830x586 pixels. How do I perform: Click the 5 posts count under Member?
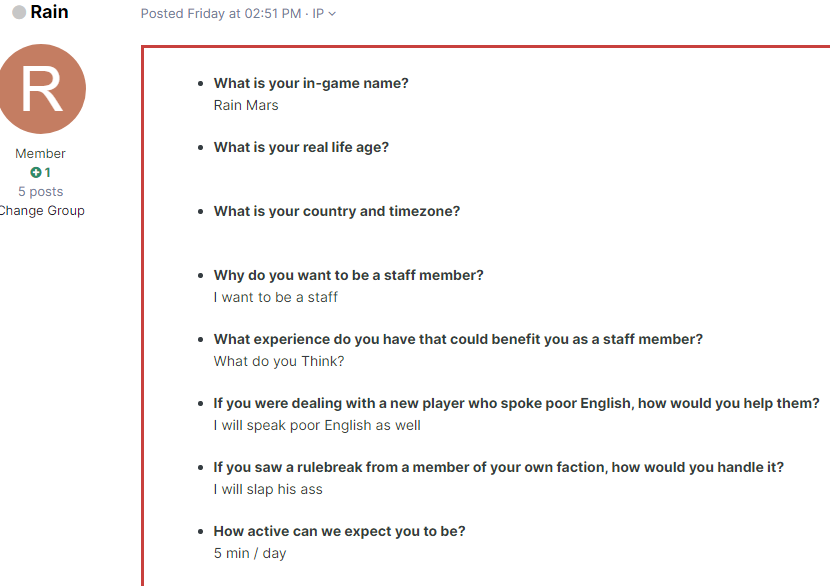41,192
